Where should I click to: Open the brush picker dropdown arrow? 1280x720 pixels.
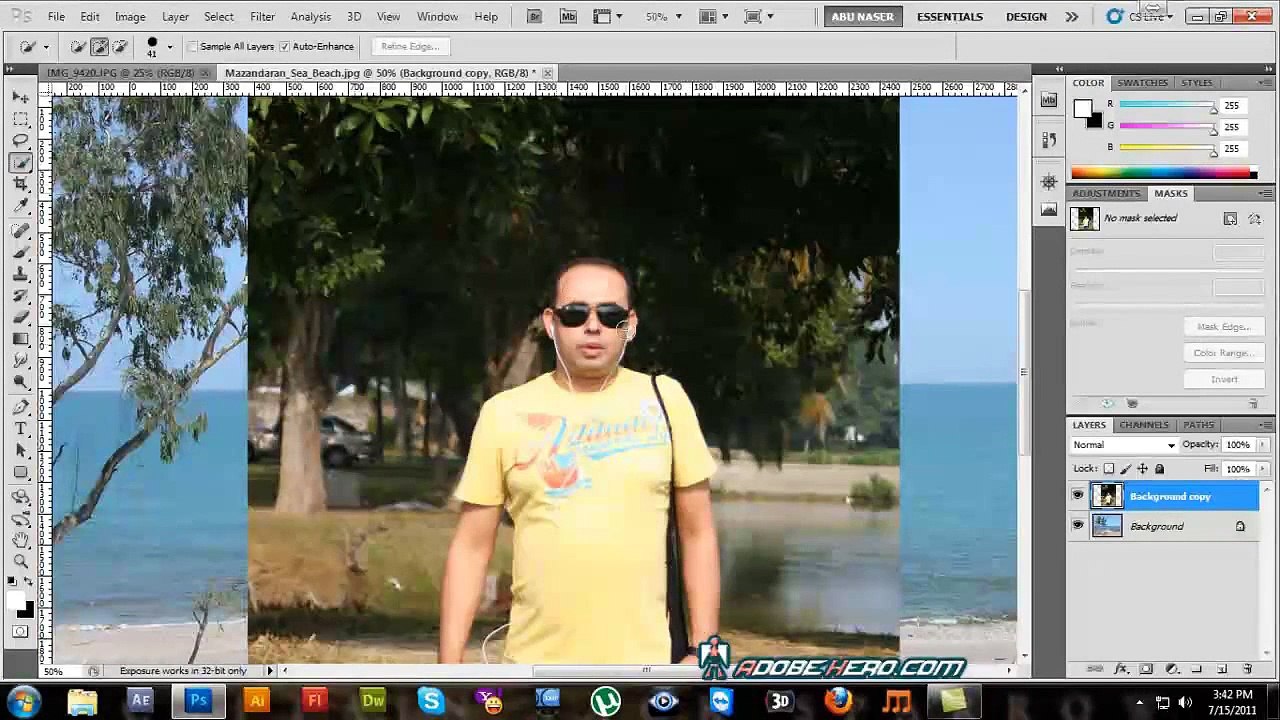coord(170,47)
